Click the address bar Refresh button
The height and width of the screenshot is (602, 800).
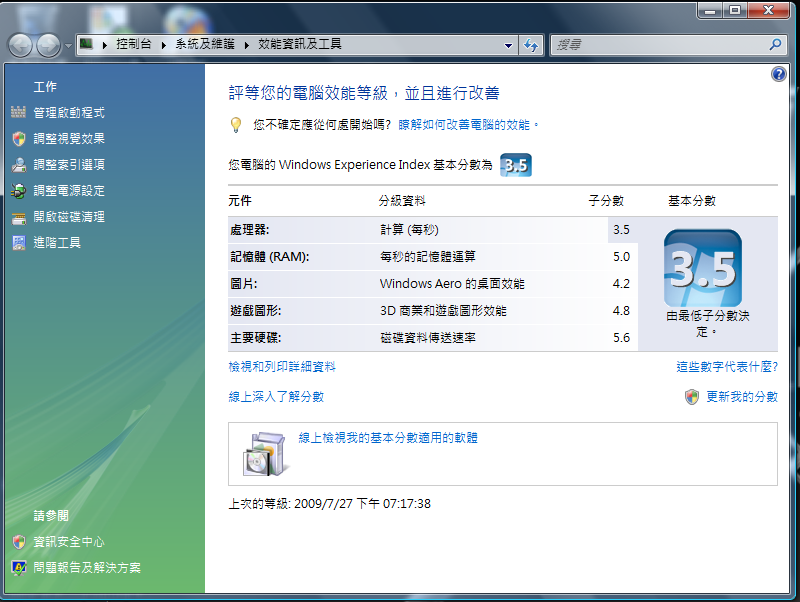(x=531, y=45)
